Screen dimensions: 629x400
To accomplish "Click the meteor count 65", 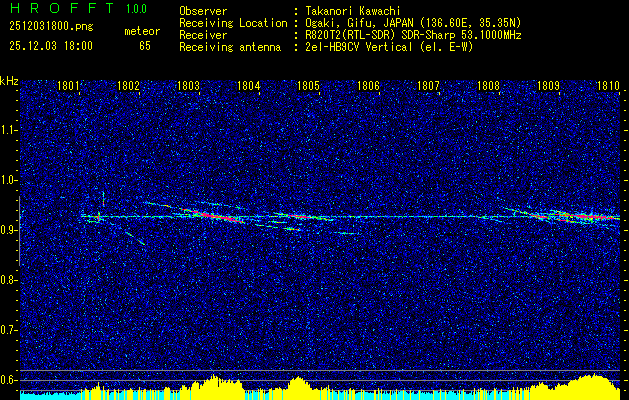I will pyautogui.click(x=145, y=46).
